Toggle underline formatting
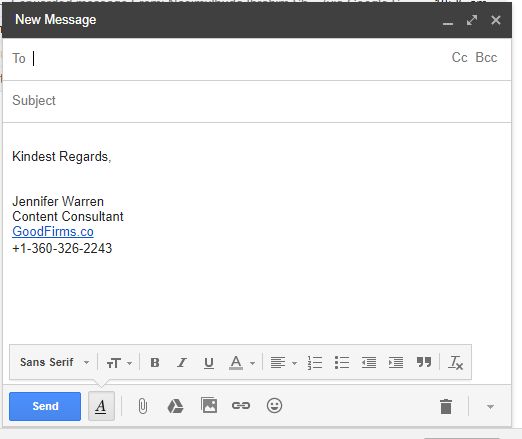 [209, 363]
